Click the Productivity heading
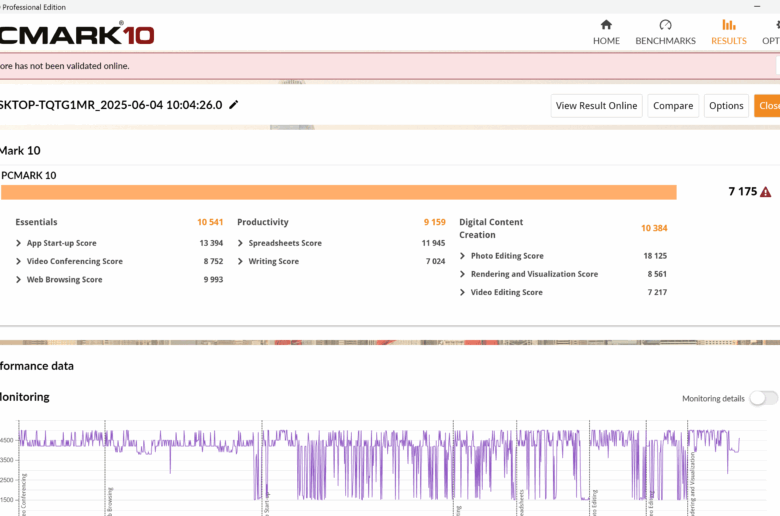 tap(263, 222)
